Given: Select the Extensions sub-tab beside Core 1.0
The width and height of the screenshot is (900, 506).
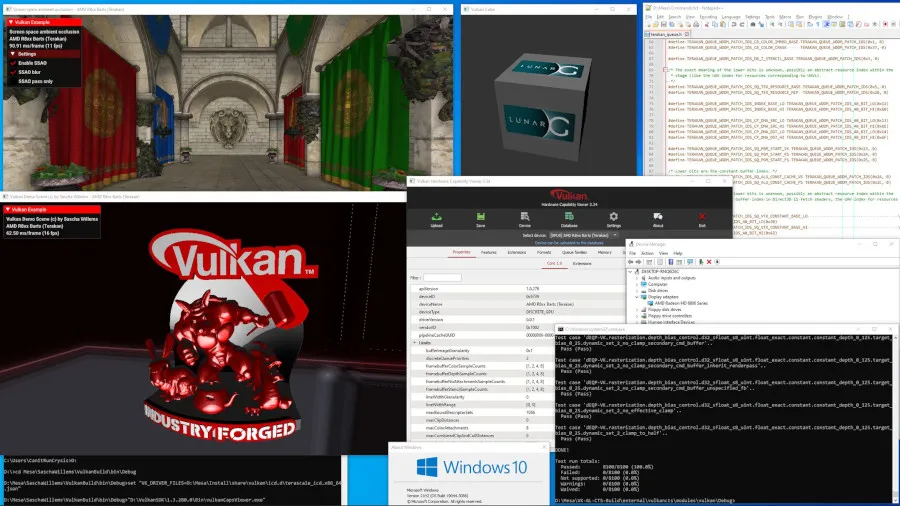Looking at the screenshot, I should (581, 263).
